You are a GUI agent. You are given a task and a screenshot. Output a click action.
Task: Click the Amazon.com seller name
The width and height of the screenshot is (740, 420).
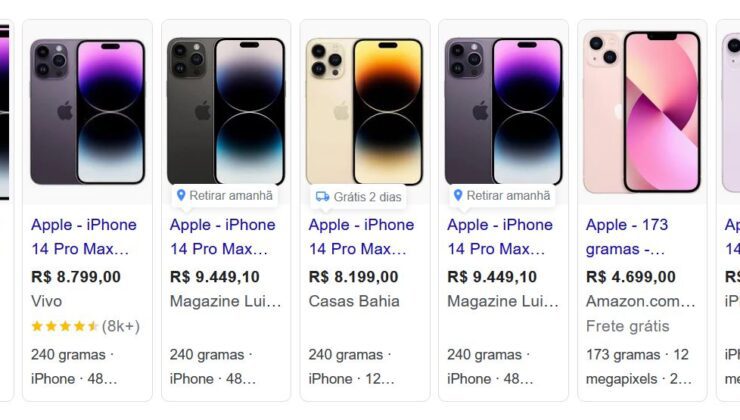click(640, 302)
